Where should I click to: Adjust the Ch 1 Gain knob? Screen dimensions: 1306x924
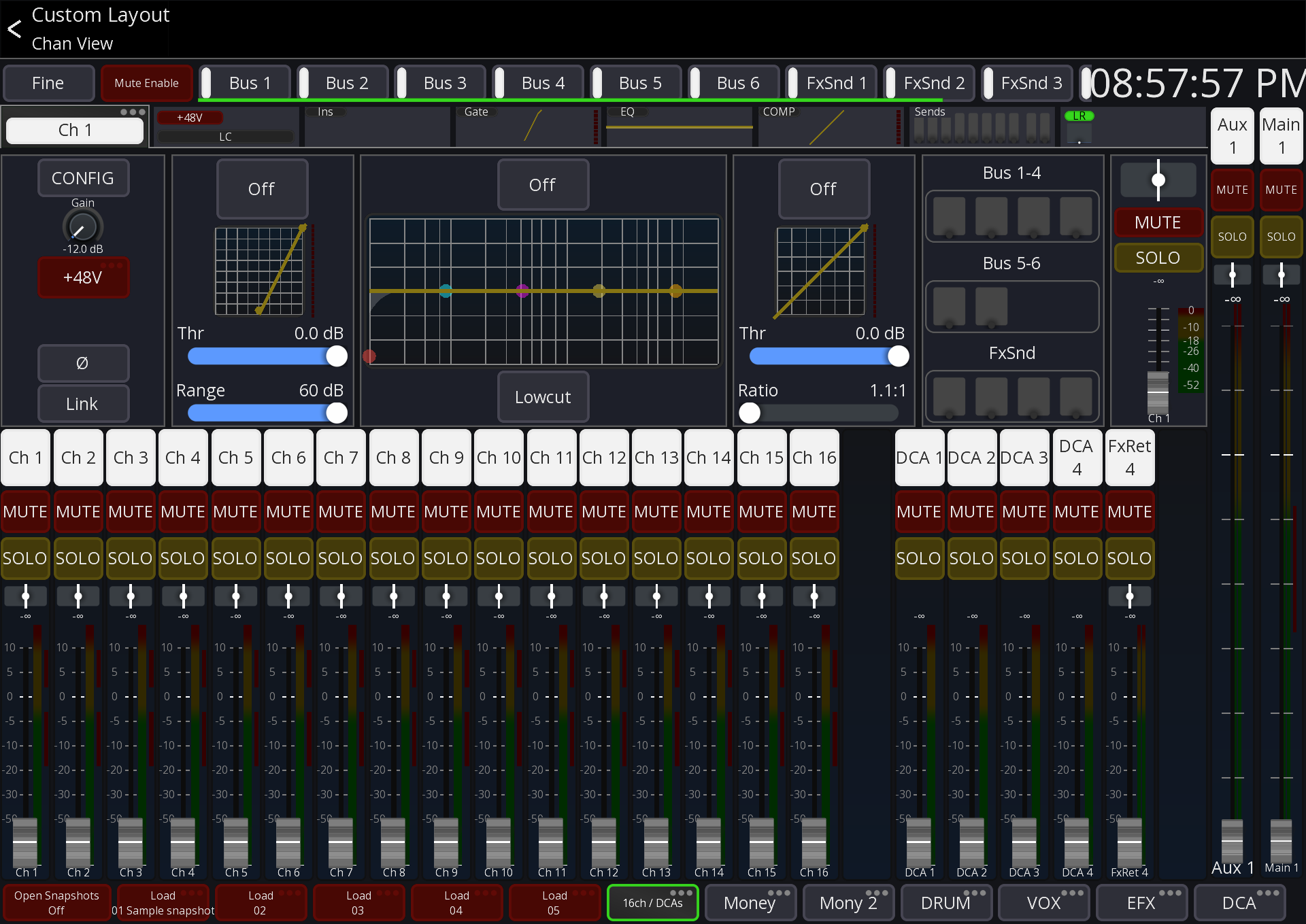[82, 227]
